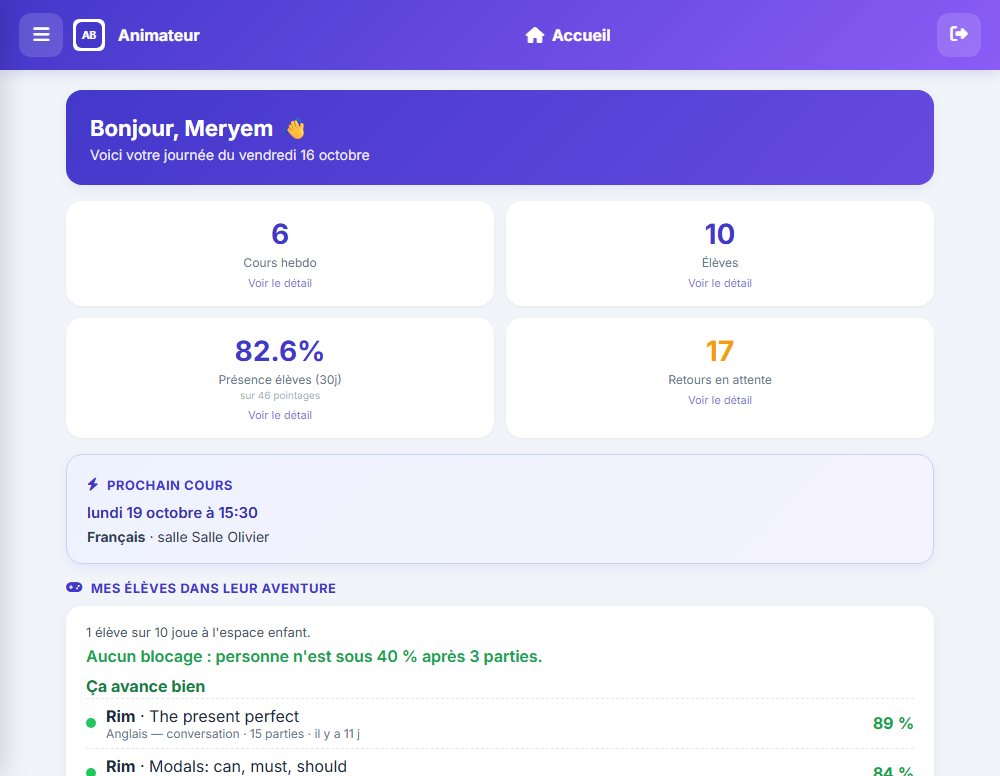Screen dimensions: 1000x776
Task: Open Voir le détail under Cours hebdo
Action: [280, 283]
